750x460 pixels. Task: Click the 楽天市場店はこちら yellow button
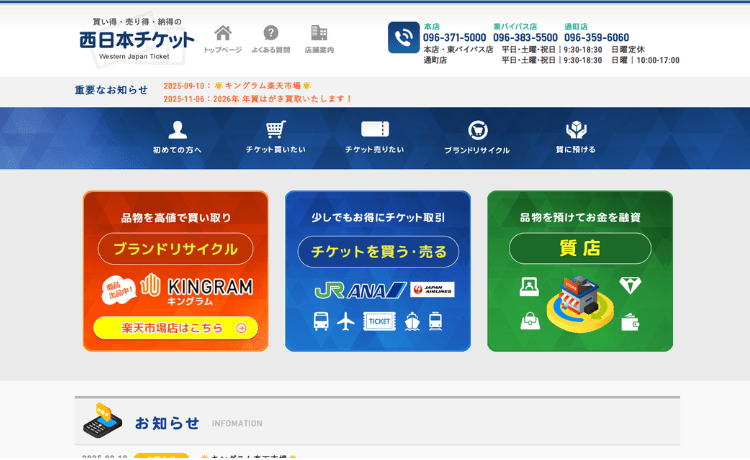click(176, 328)
